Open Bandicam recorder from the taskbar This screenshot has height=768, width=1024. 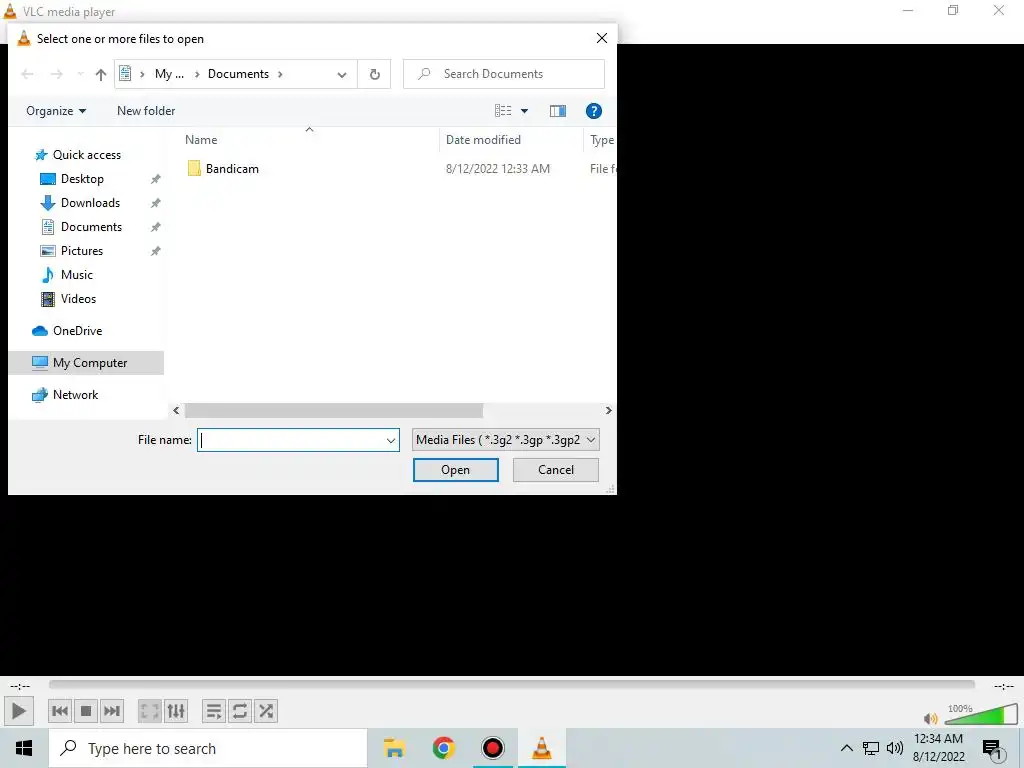tap(492, 748)
